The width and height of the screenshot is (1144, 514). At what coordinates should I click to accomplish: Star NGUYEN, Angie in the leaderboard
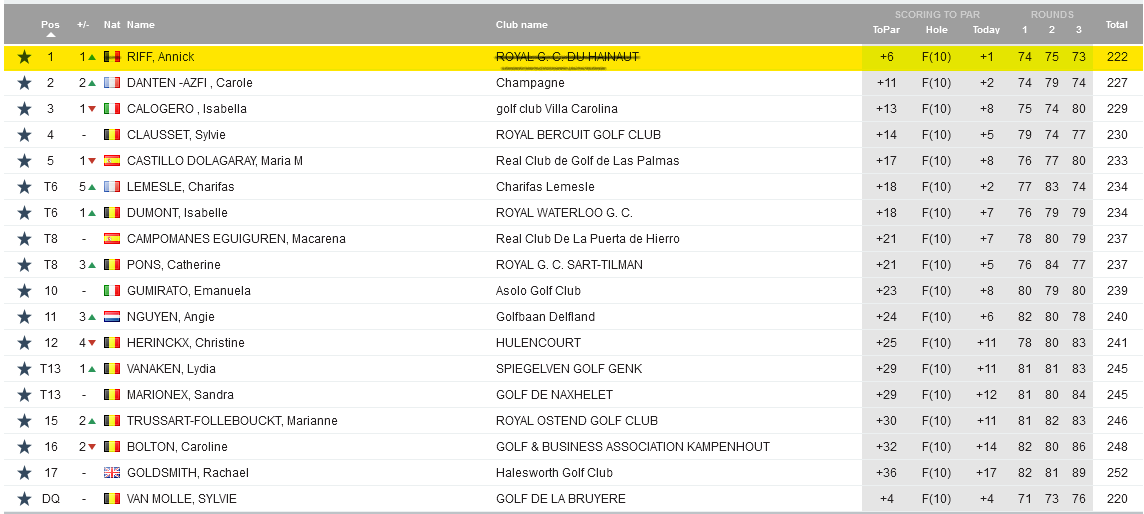tap(24, 317)
